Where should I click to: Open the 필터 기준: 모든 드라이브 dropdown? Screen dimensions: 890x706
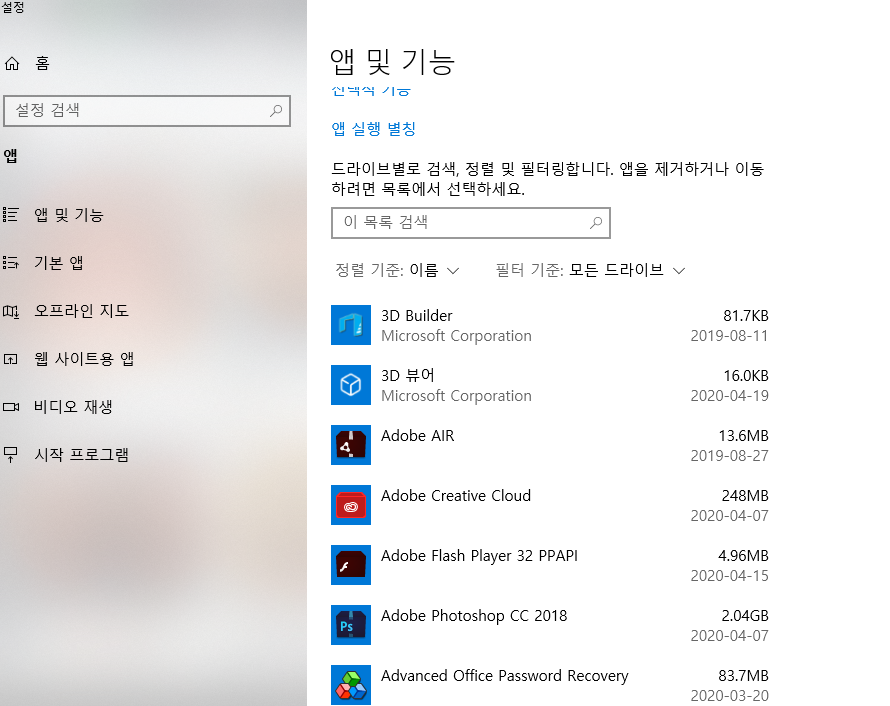click(590, 270)
